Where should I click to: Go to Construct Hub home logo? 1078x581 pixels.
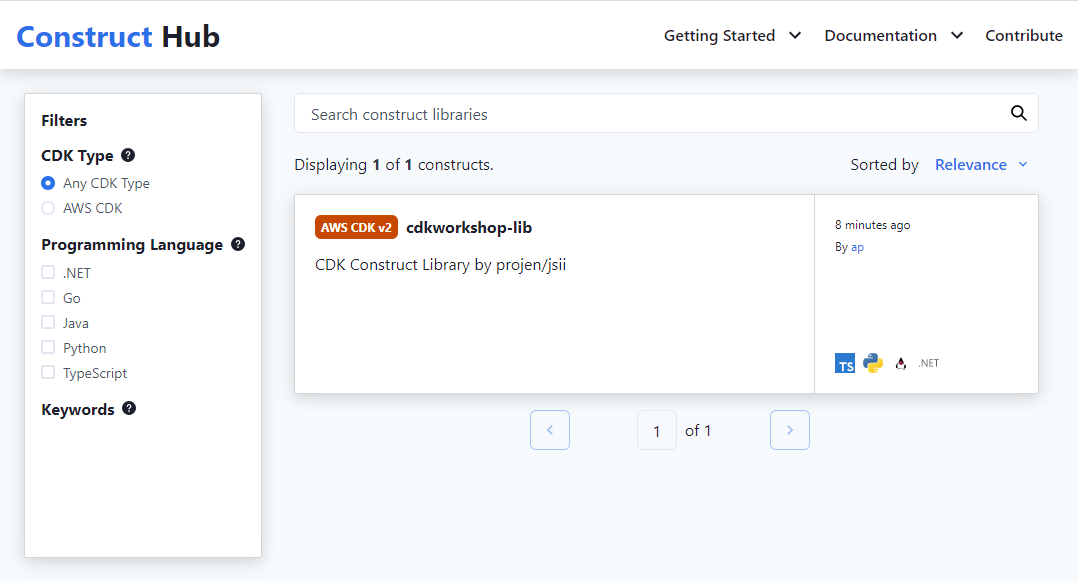(x=118, y=36)
